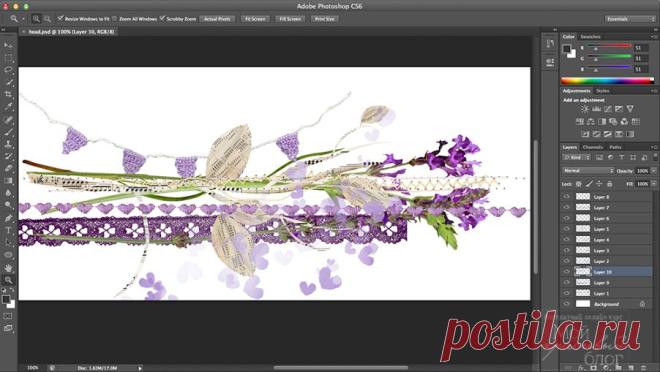Open the Kind layer filter dropdown
Image resolution: width=660 pixels, height=372 pixels.
575,157
